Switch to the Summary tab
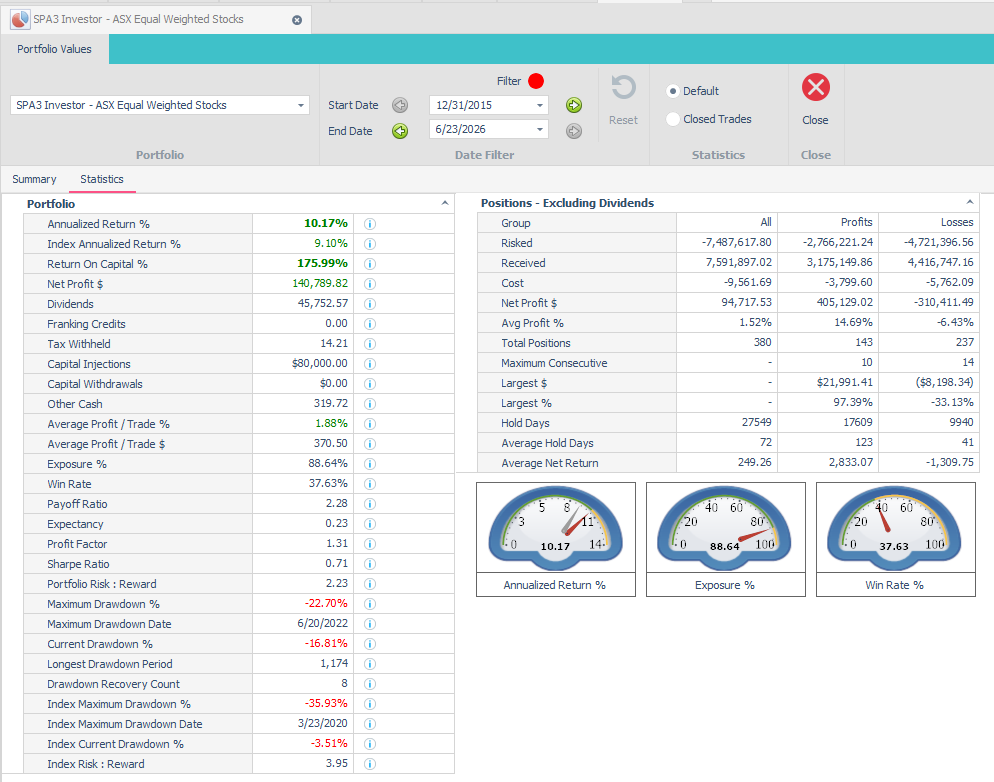Image resolution: width=994 pixels, height=782 pixels. click(34, 179)
